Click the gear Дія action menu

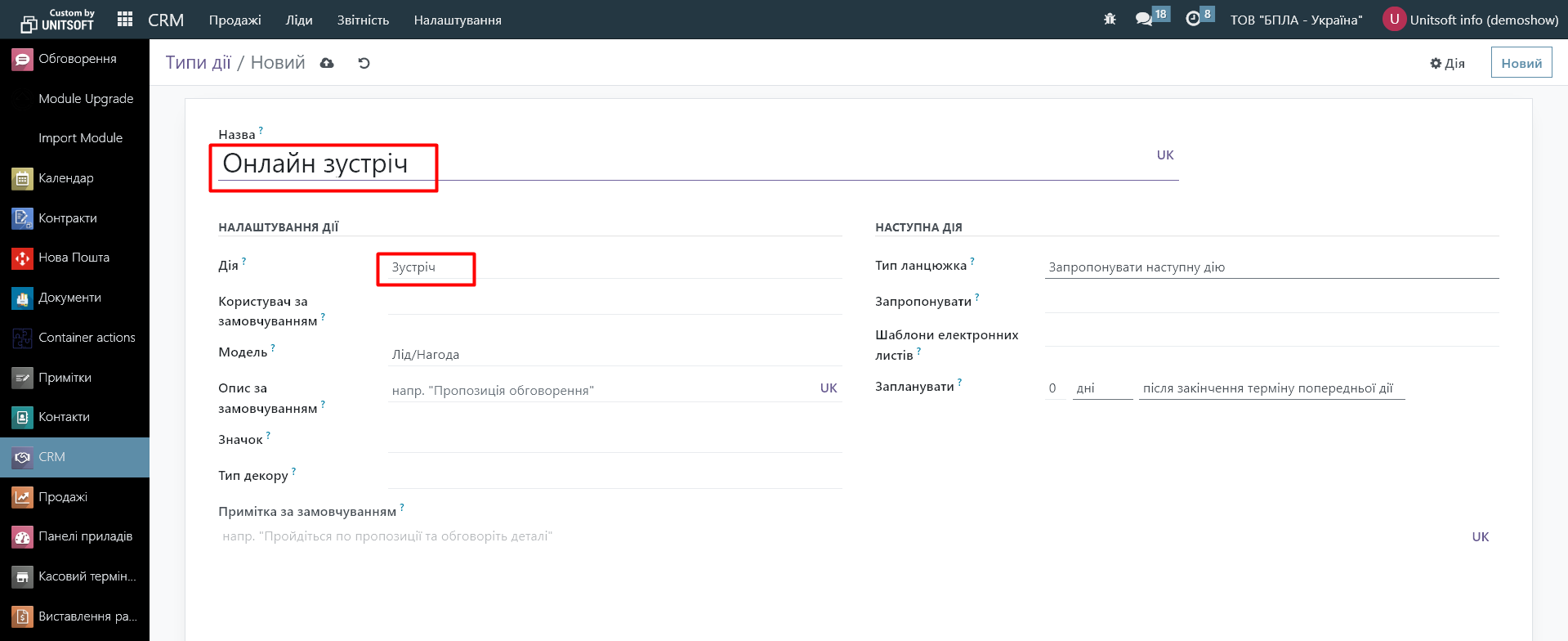coord(1447,63)
